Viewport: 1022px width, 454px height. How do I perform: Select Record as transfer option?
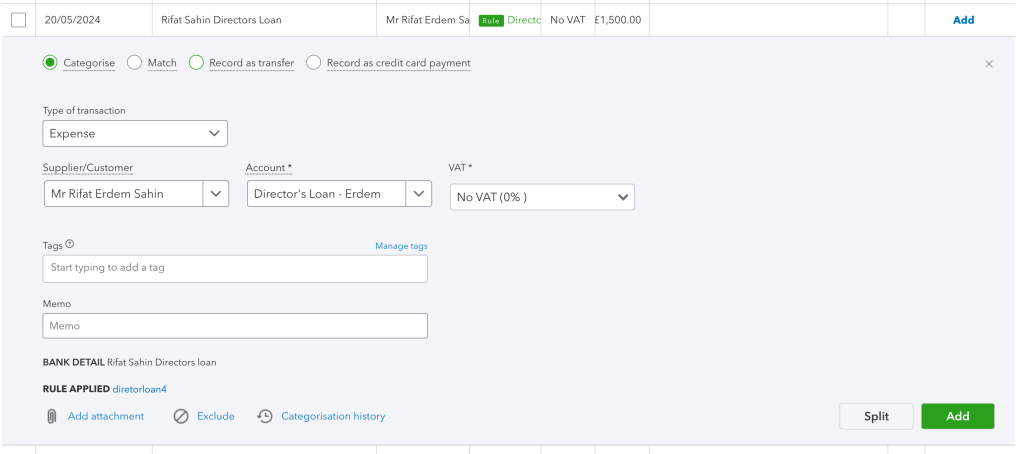pyautogui.click(x=196, y=63)
